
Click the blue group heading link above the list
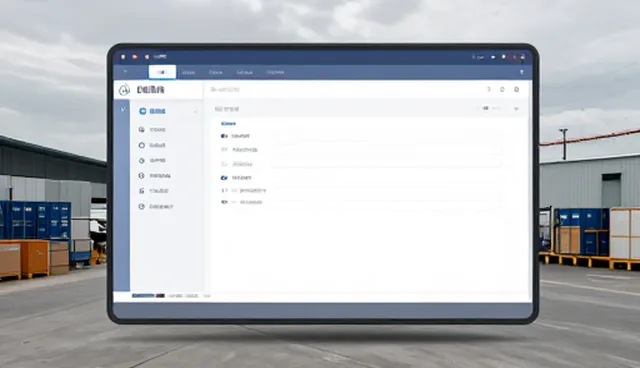[x=228, y=124]
